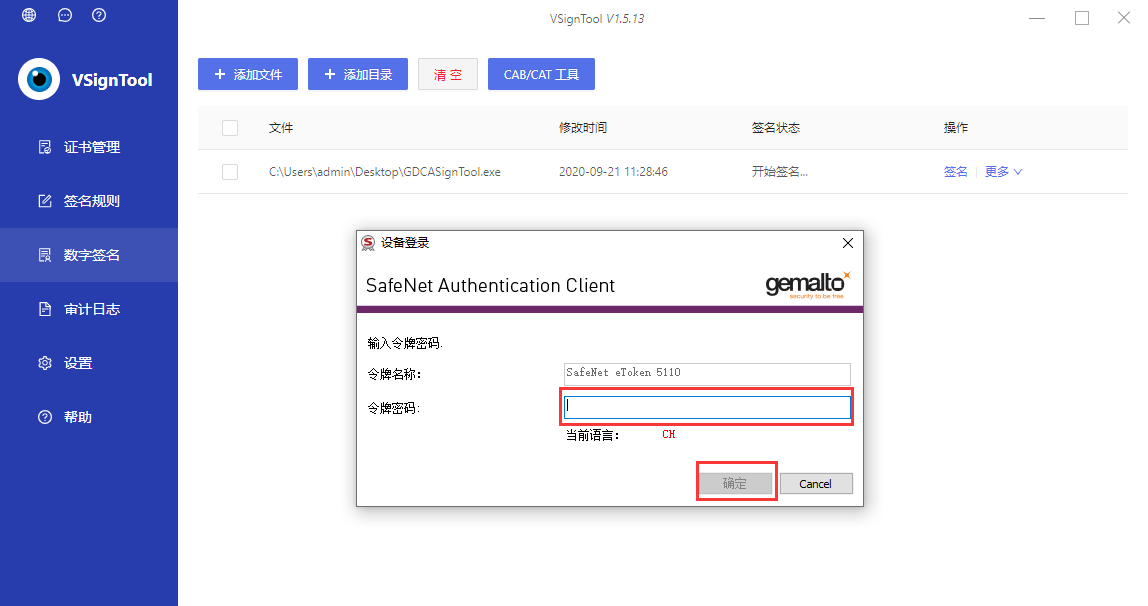The width and height of the screenshot is (1148, 606).
Task: Click the 添加目录 button
Action: pos(357,74)
